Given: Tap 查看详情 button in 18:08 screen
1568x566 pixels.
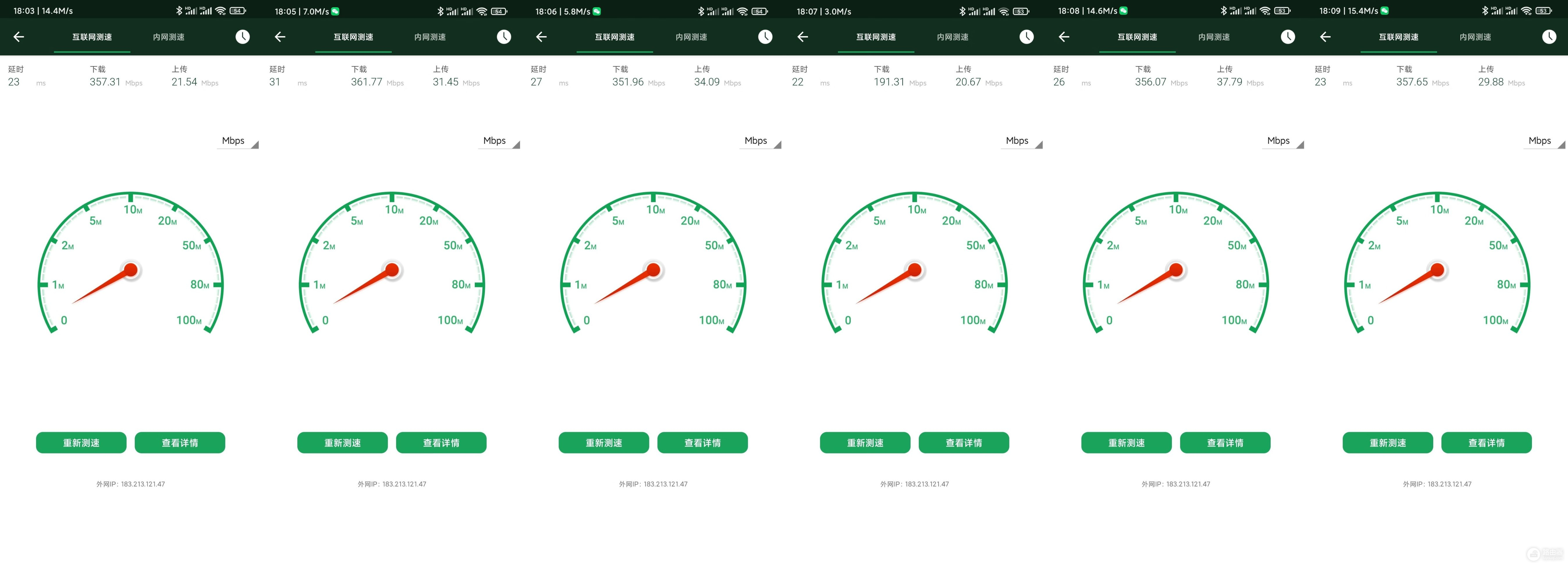Looking at the screenshot, I should [x=1225, y=442].
